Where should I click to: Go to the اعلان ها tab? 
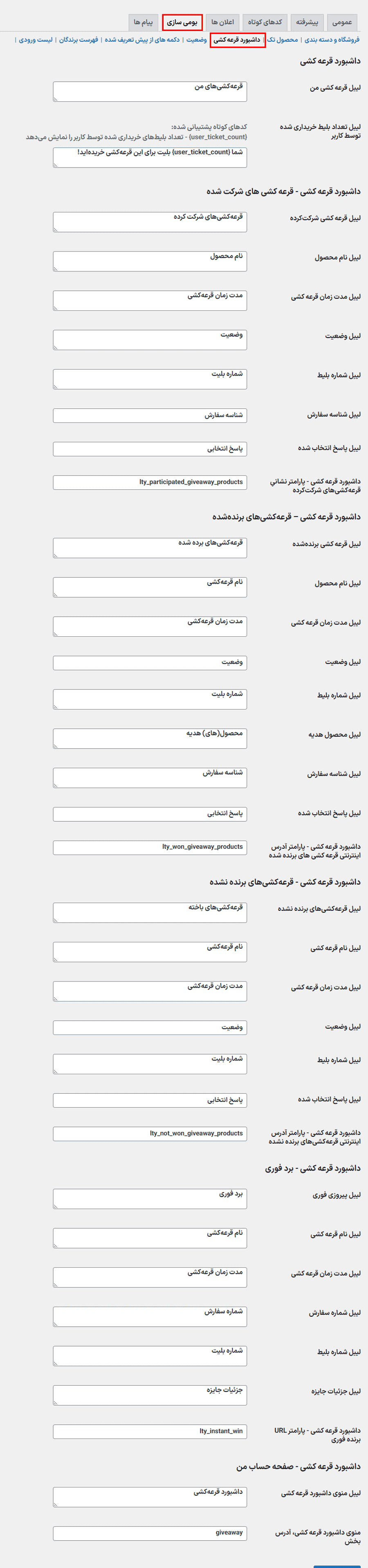click(222, 22)
